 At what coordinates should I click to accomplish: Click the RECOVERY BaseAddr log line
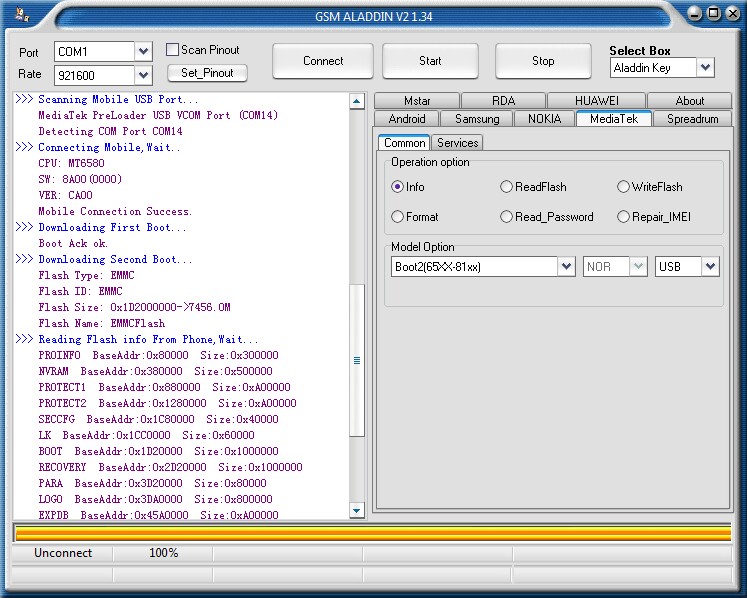tap(171, 467)
